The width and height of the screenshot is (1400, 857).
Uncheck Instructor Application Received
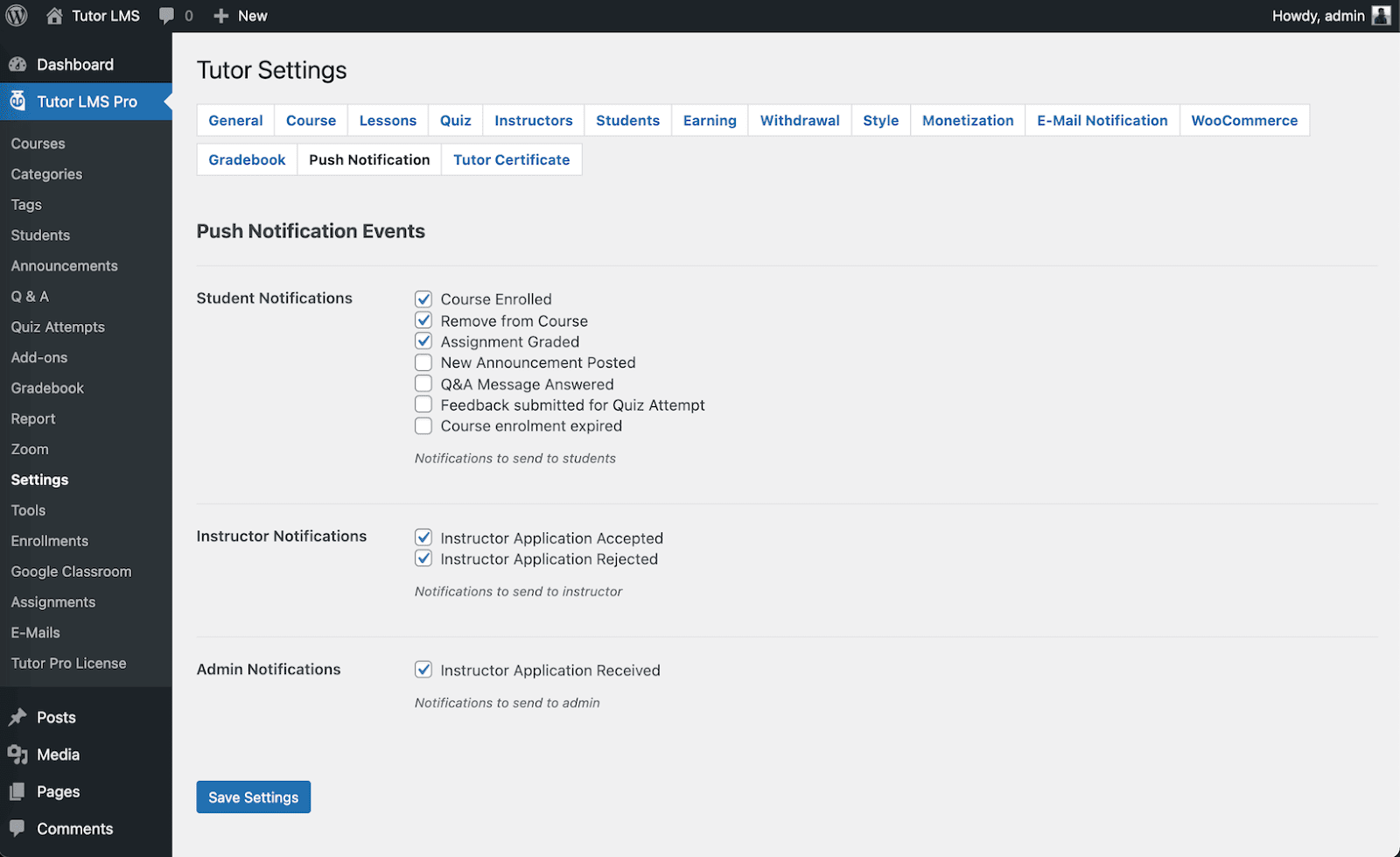[423, 670]
